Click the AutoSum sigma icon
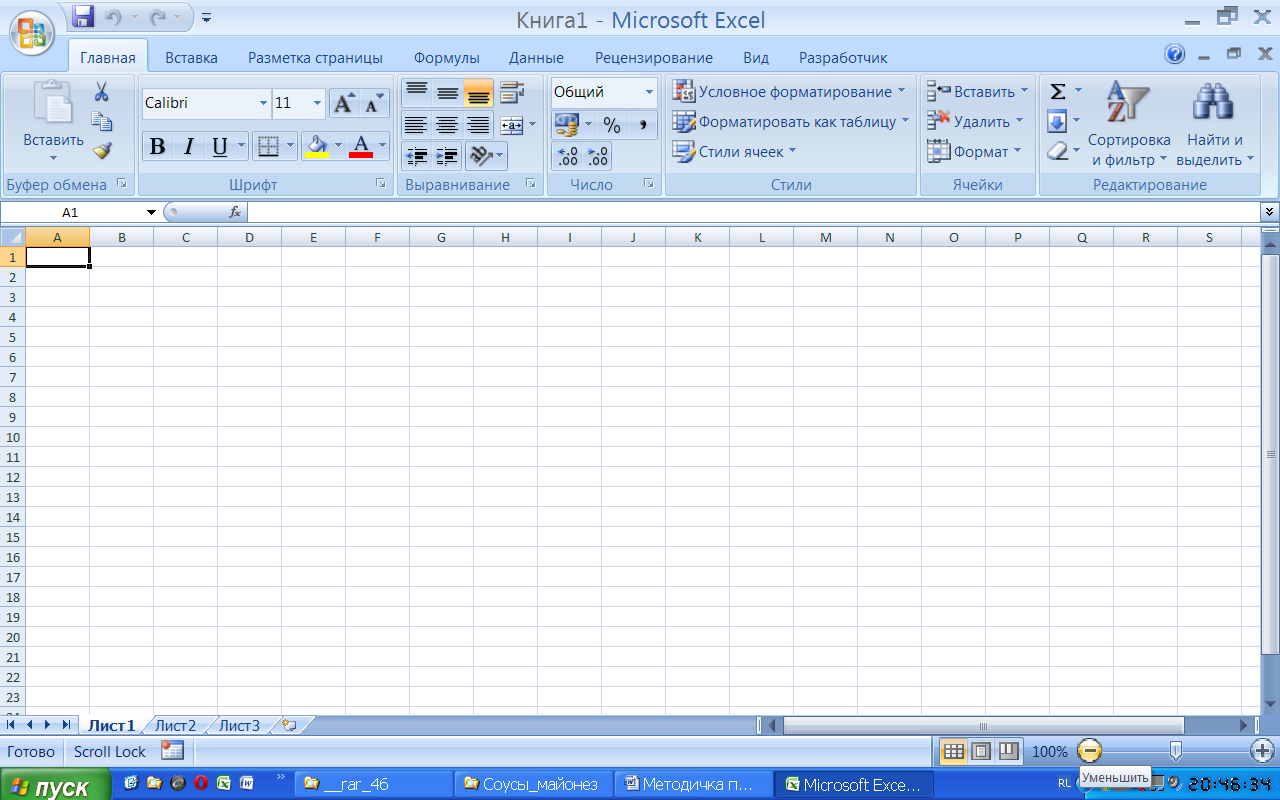This screenshot has height=800, width=1280. coord(1057,92)
